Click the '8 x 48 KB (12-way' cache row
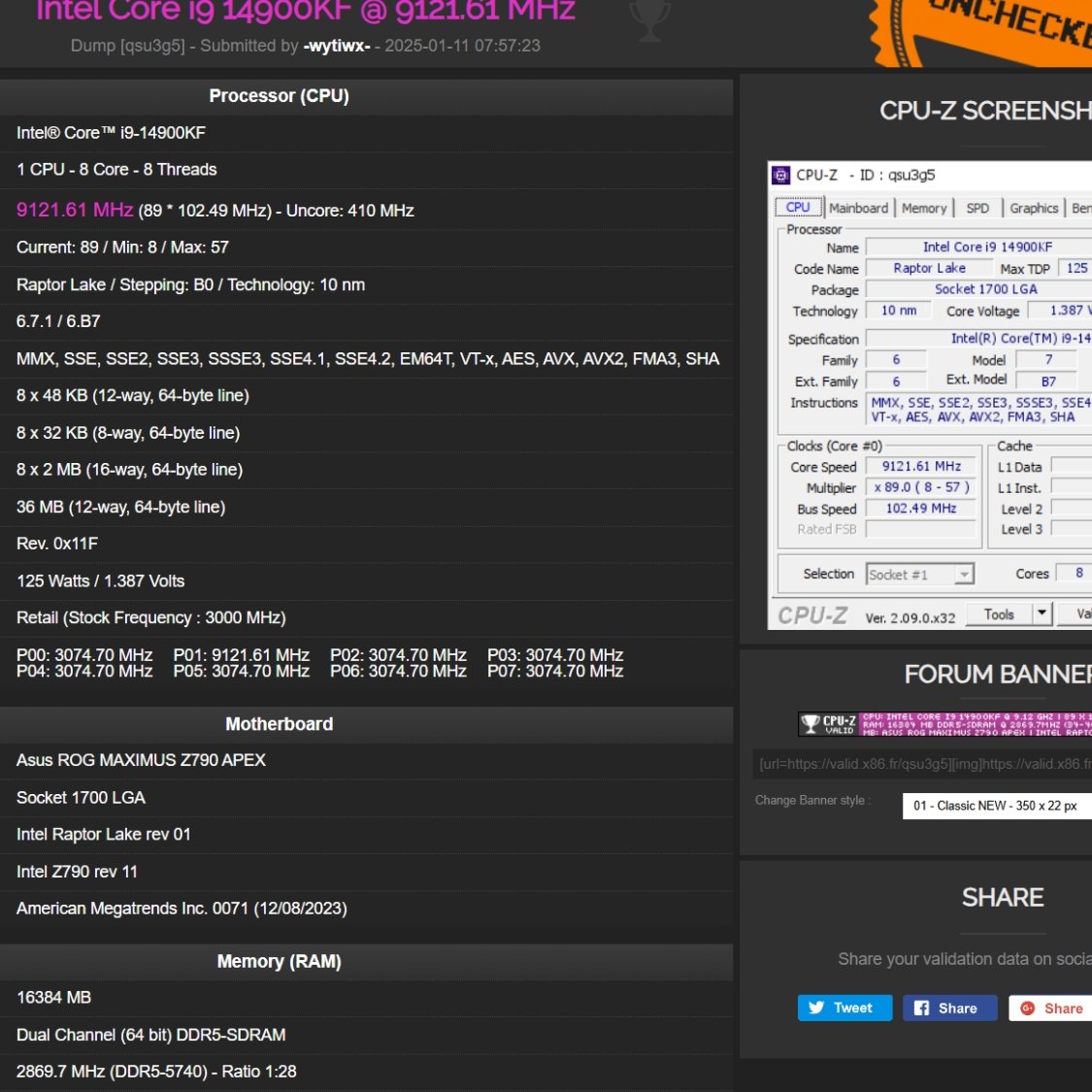 [366, 396]
